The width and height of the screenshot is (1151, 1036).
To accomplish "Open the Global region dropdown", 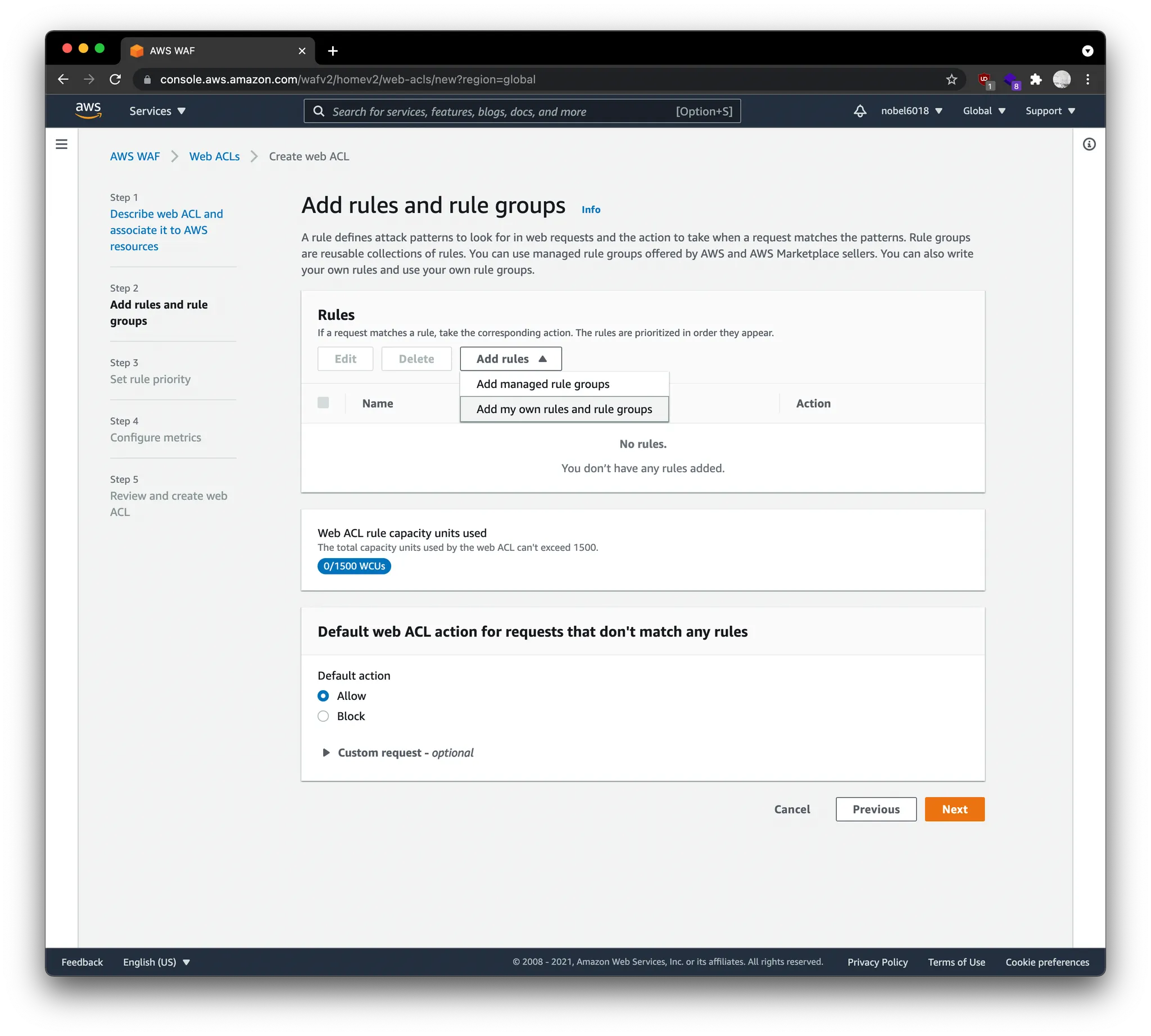I will click(x=984, y=111).
